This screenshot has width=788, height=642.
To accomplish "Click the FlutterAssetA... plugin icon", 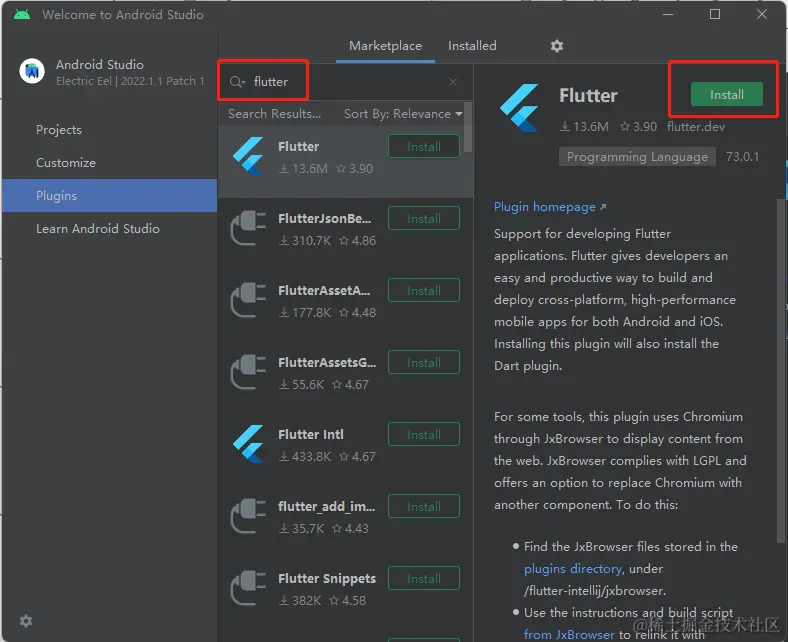I will [248, 300].
